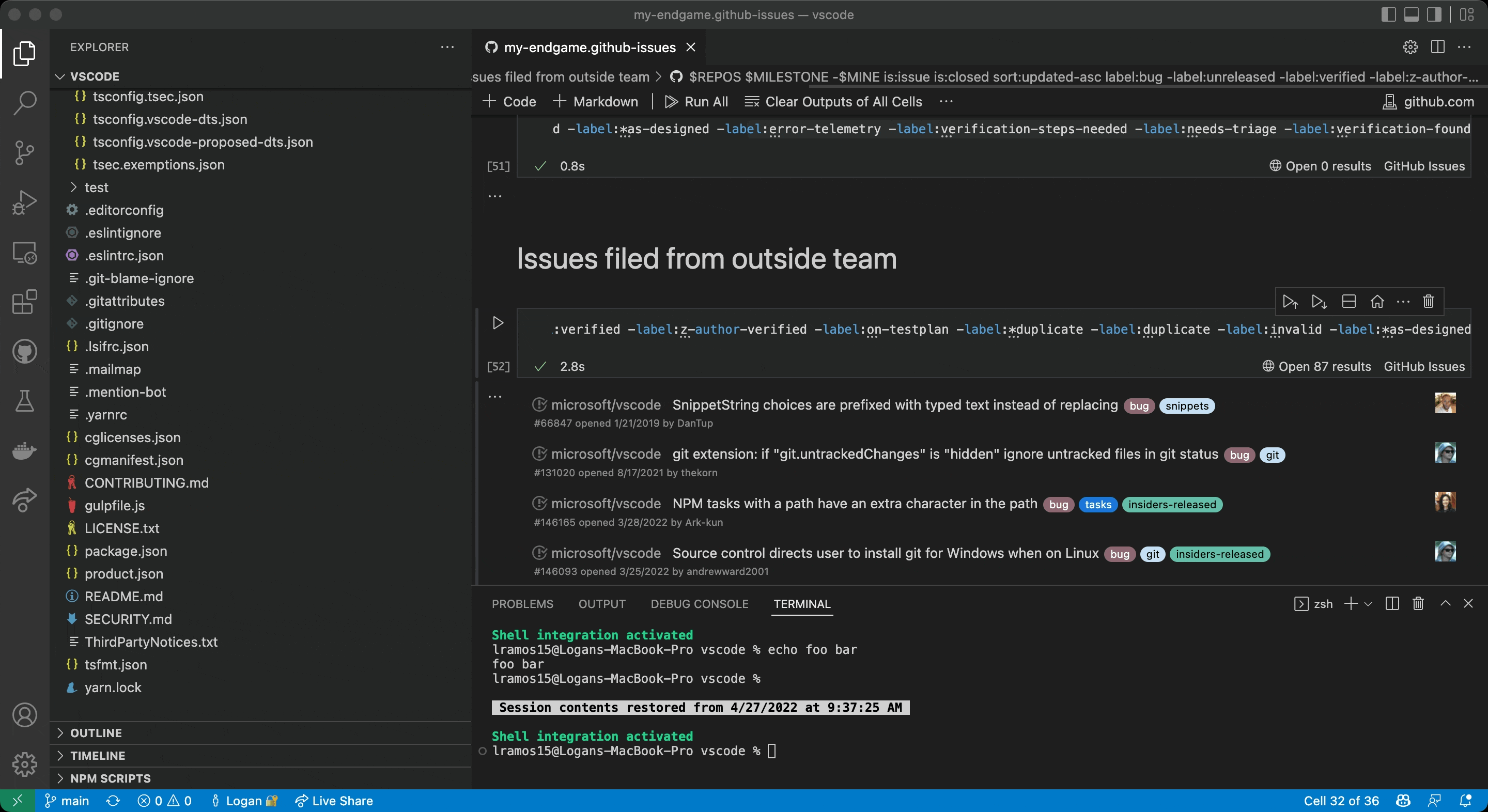The image size is (1488, 812).
Task: Open the Source Control view
Action: (x=24, y=152)
